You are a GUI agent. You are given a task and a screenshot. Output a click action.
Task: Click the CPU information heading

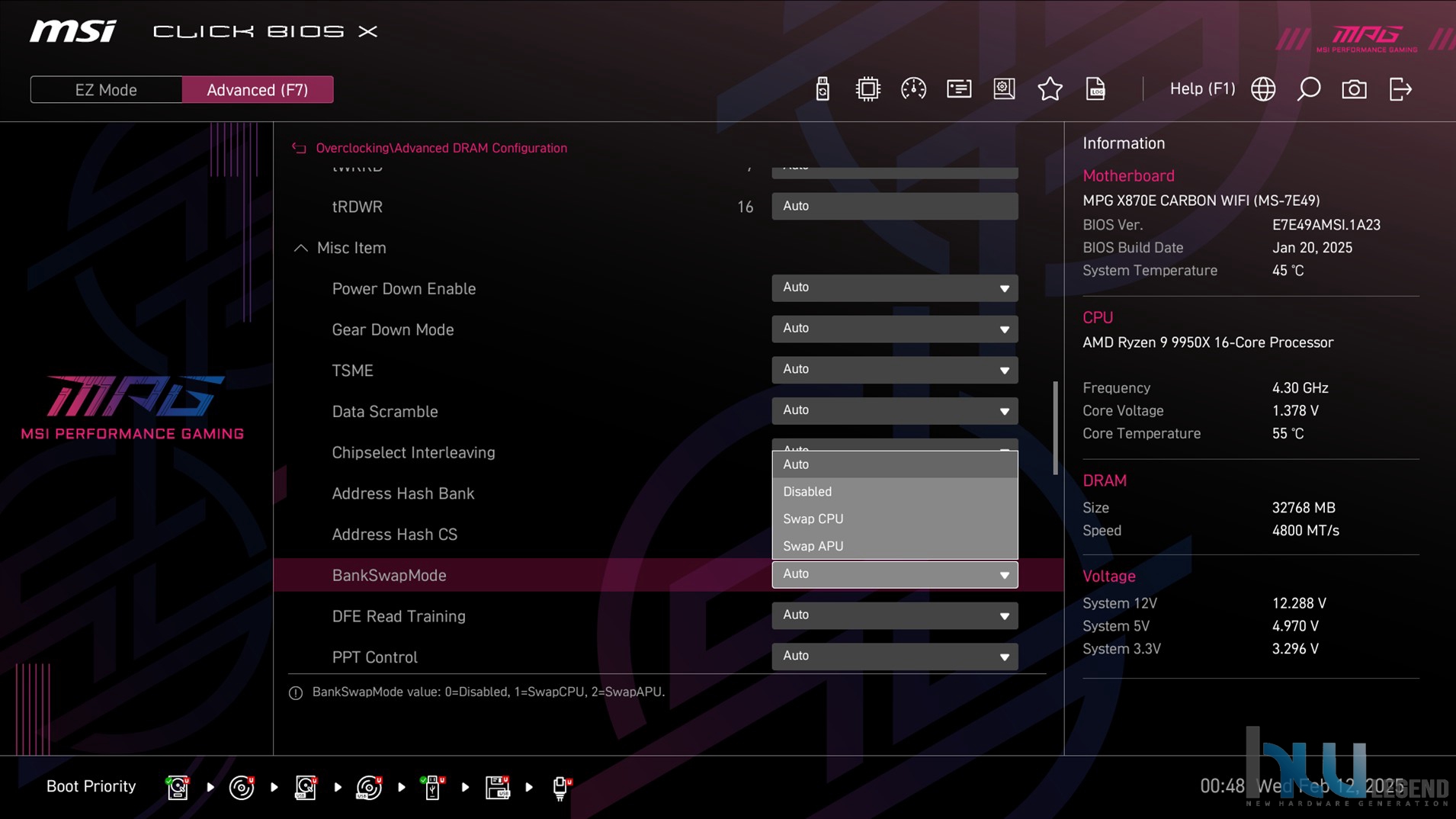tap(1098, 317)
